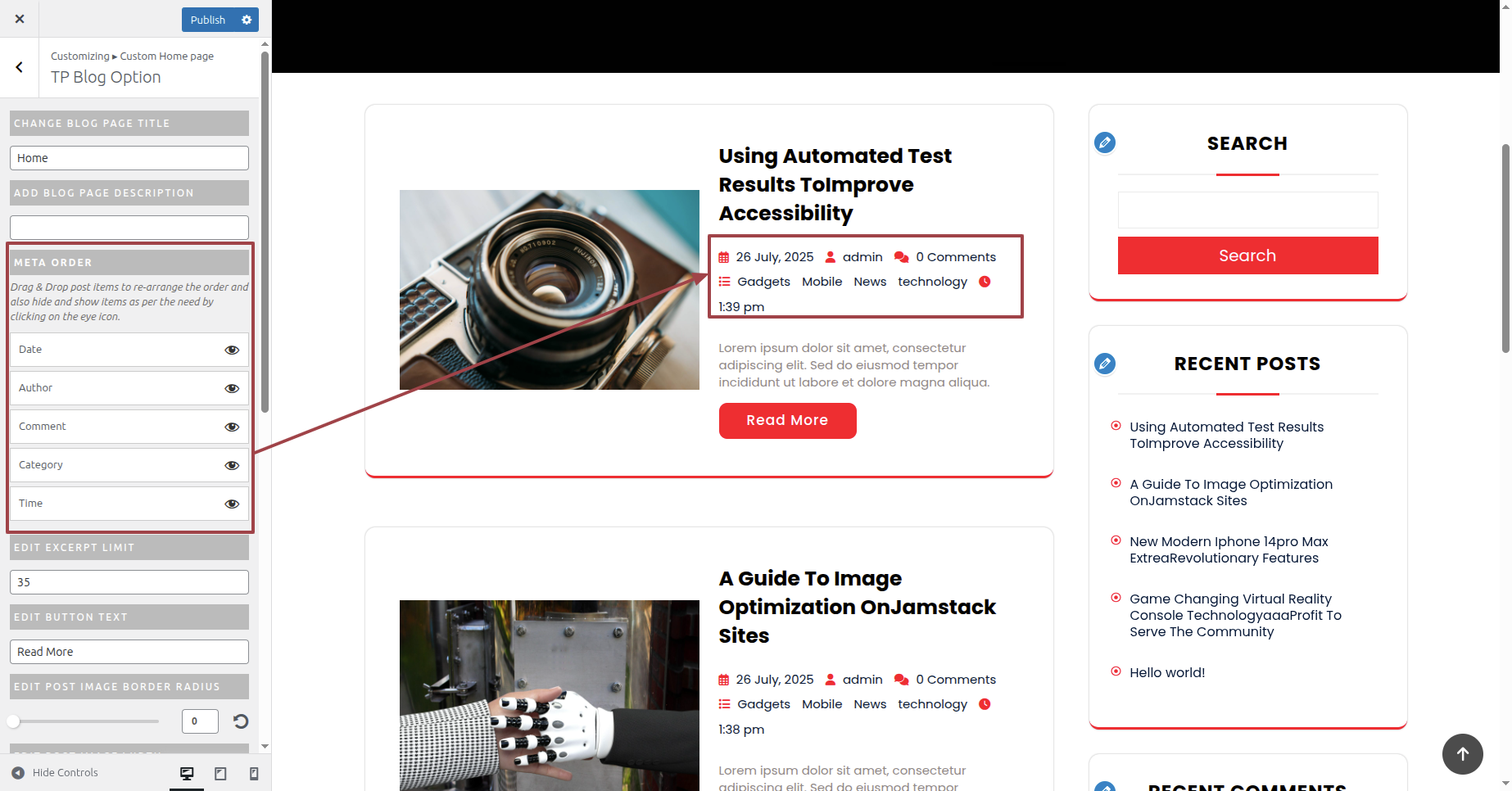1512x791 pixels.
Task: Hide the Author meta item via eye icon
Action: [x=232, y=388]
